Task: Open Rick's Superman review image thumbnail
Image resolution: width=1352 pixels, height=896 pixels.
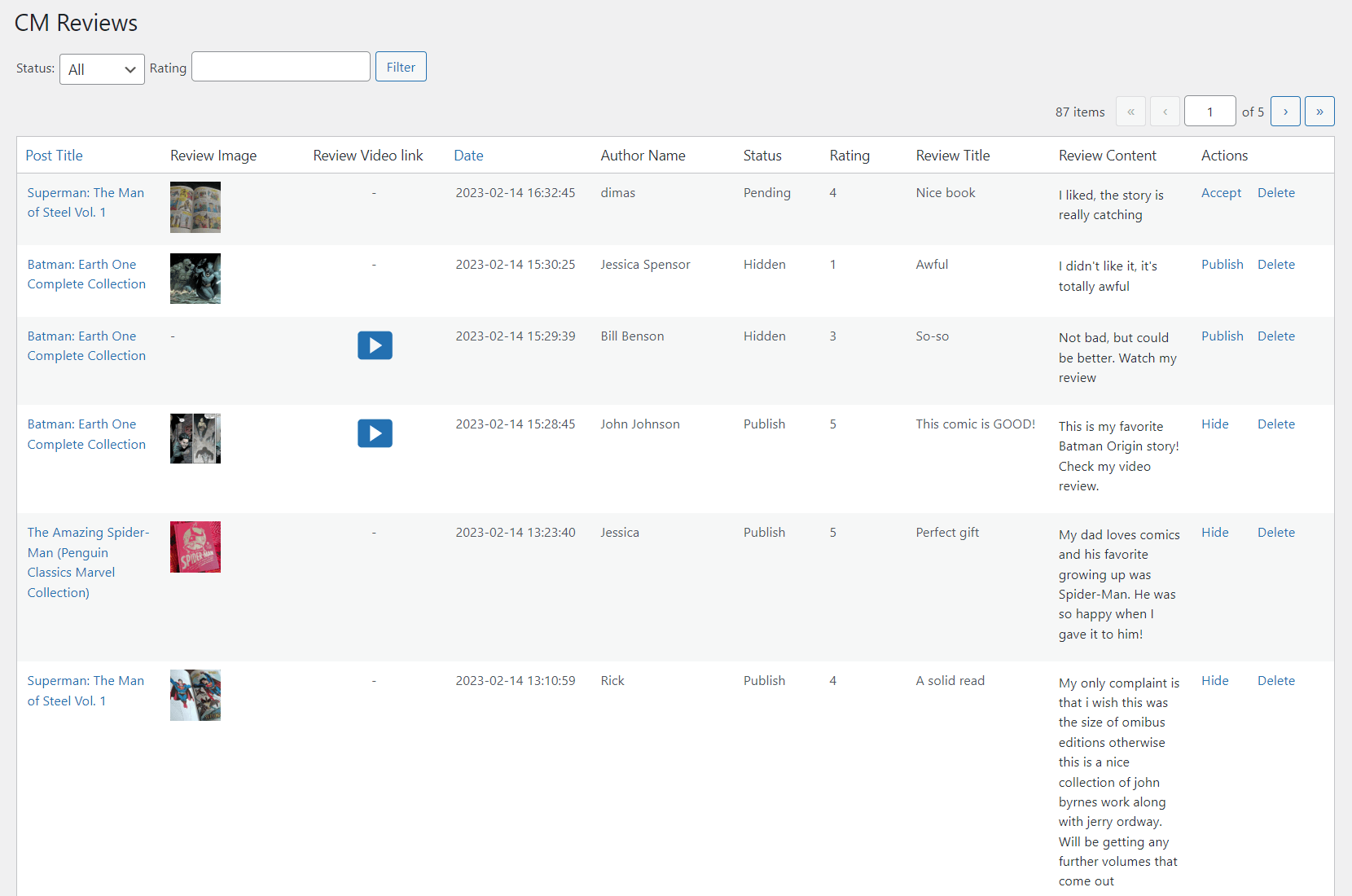Action: (195, 695)
